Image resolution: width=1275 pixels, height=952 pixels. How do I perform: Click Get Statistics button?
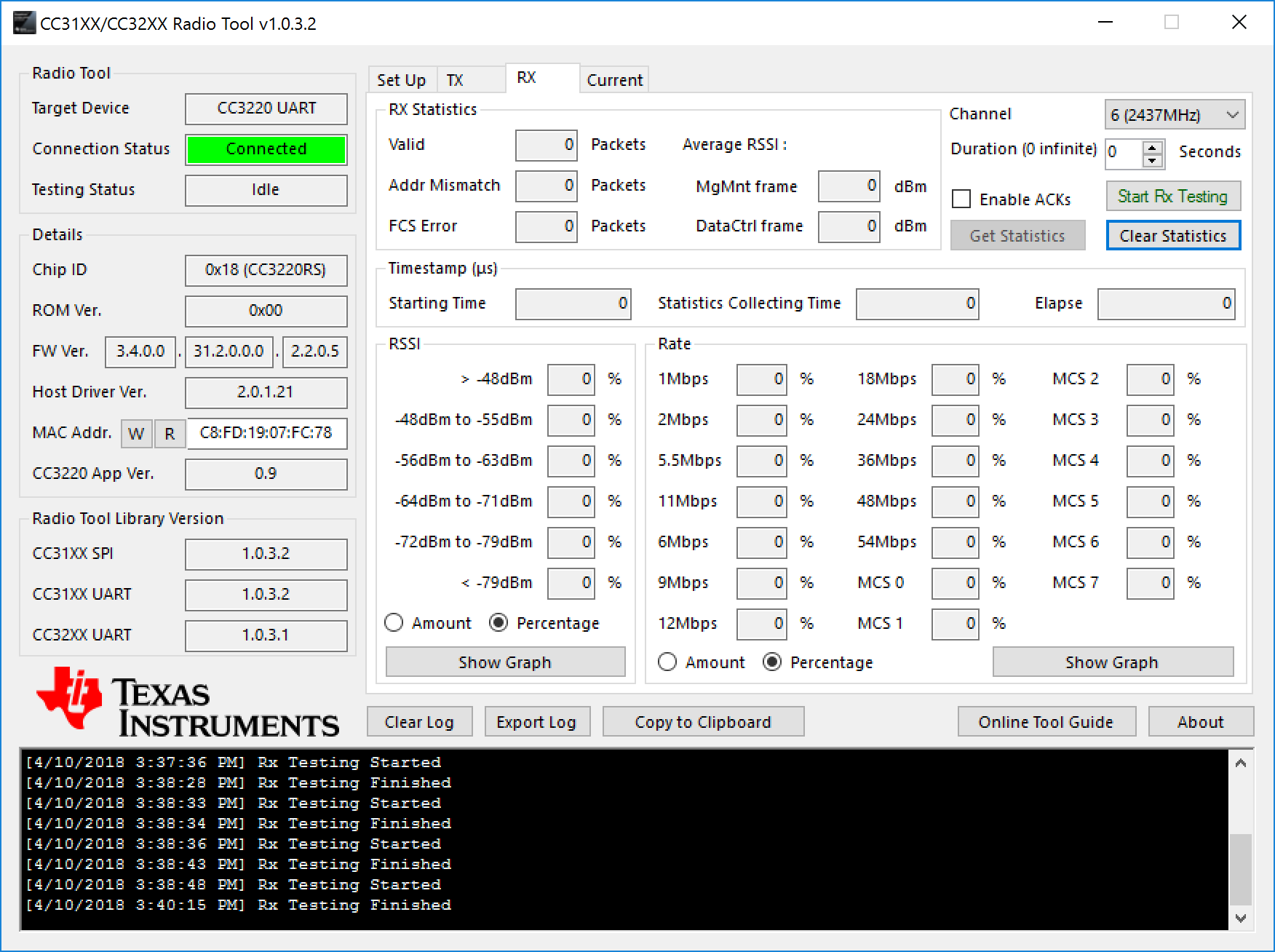pos(1017,236)
